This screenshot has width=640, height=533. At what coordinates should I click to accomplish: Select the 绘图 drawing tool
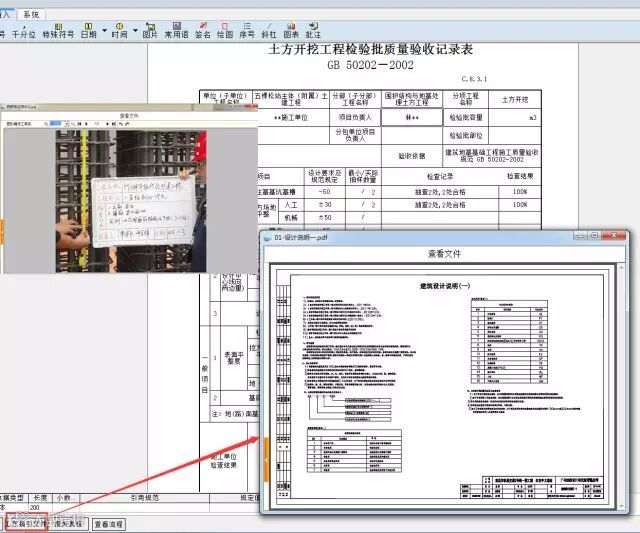[225, 31]
